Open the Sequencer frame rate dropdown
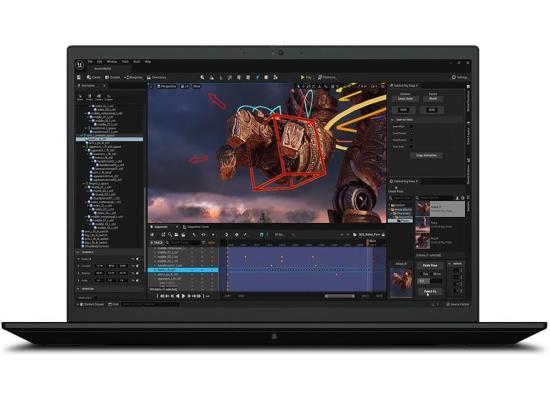Viewport: 550px width, 400px height. [x=281, y=234]
